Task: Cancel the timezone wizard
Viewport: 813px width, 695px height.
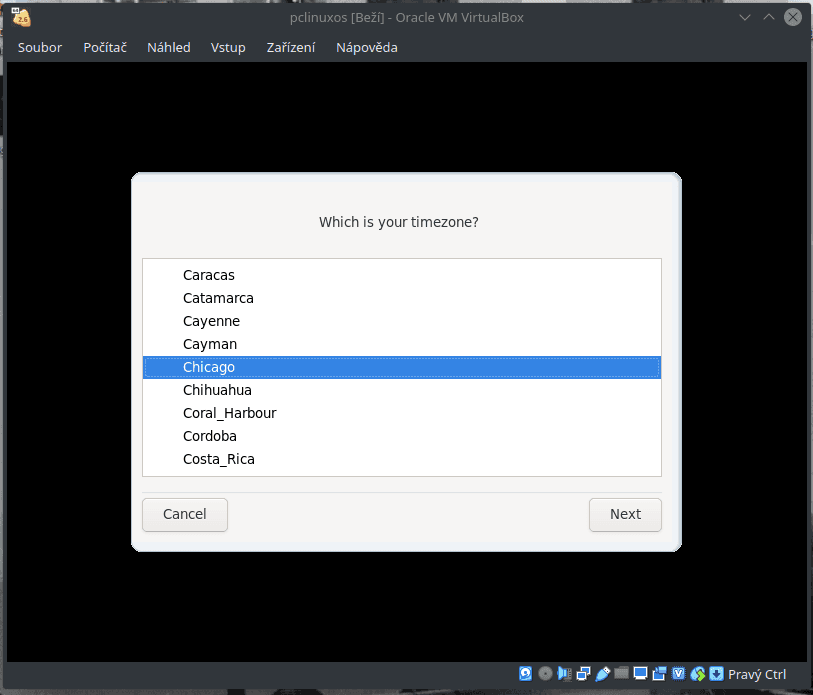Action: (184, 514)
